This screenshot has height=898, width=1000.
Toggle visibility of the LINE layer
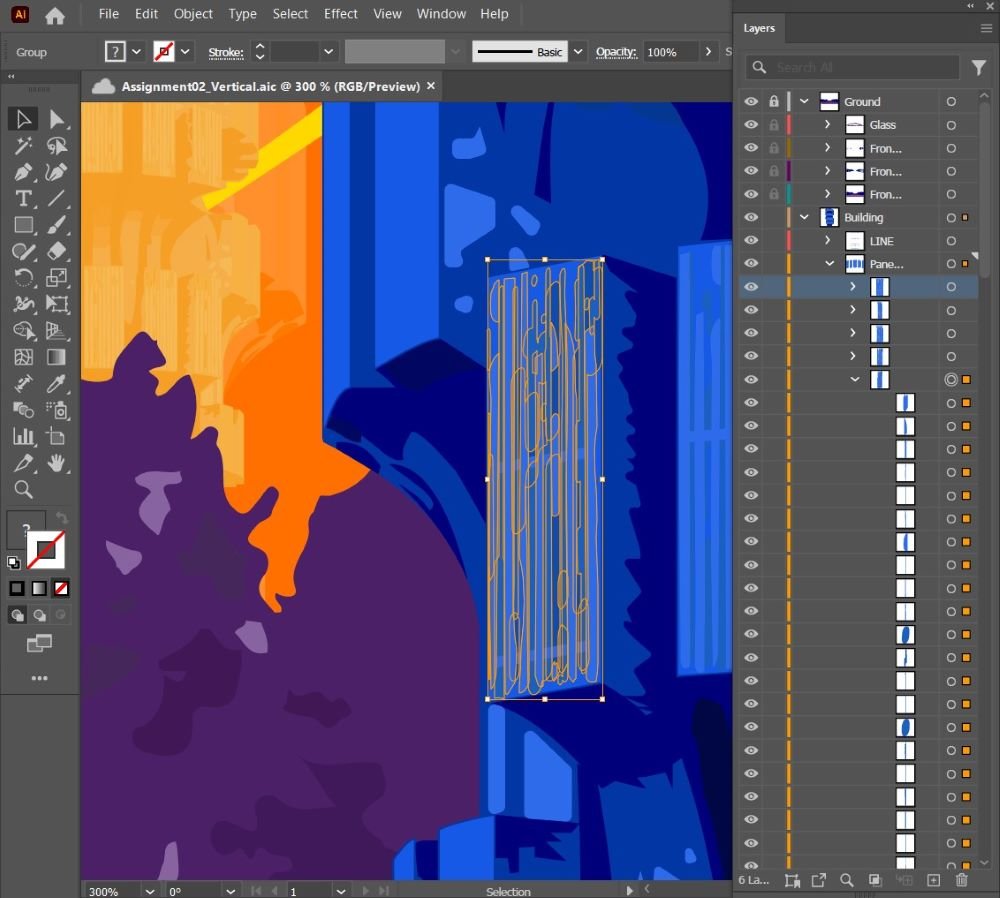[751, 241]
